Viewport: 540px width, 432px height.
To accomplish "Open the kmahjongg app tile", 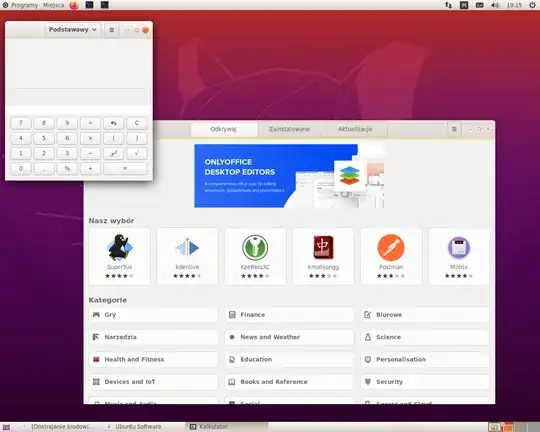I will [x=323, y=256].
